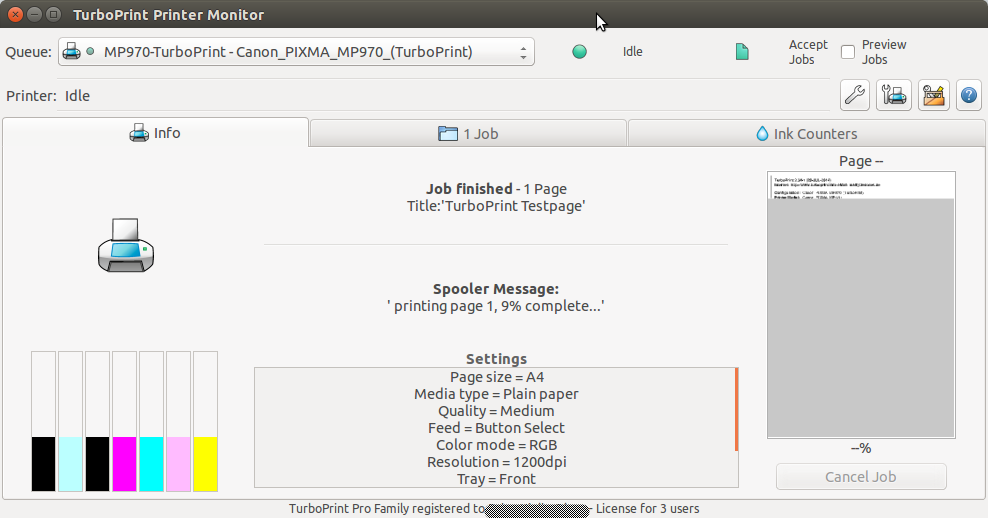Open the Queue printer dropdown
The image size is (988, 518).
coord(296,52)
